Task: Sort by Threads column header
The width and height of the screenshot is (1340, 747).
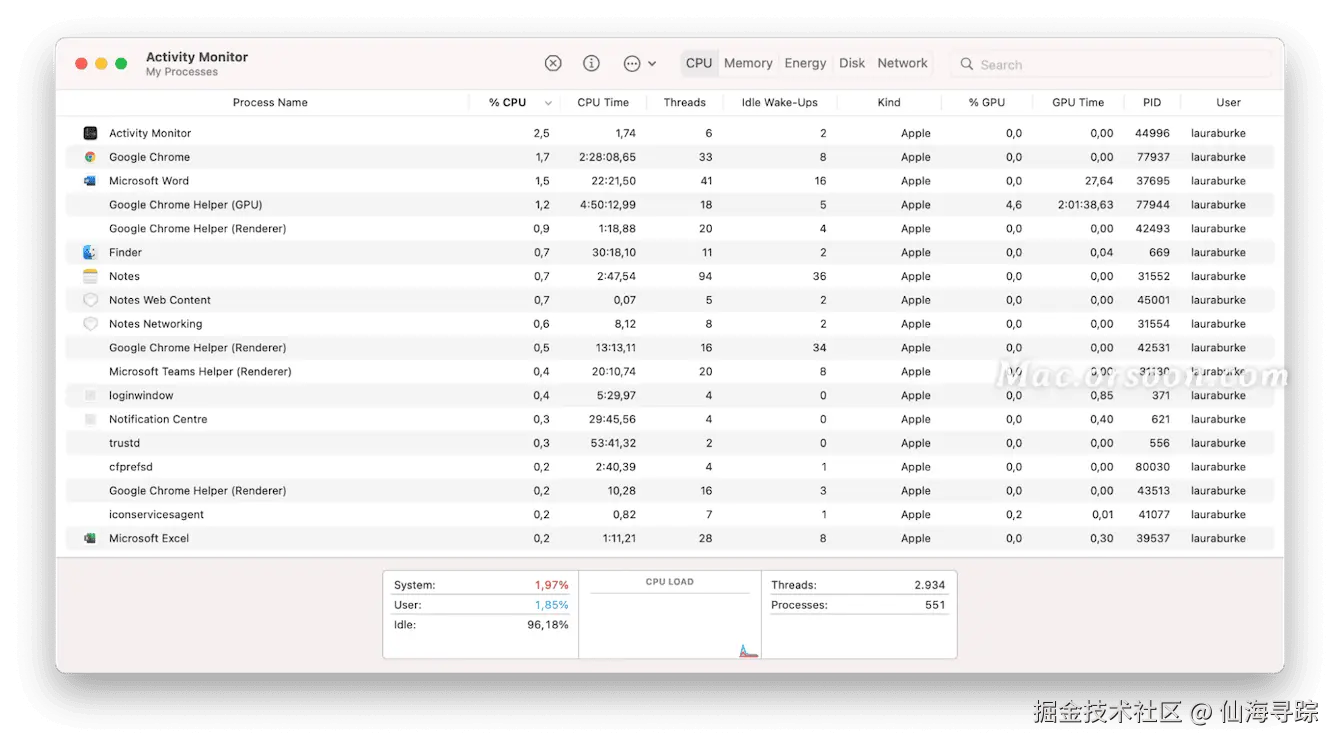Action: coord(684,102)
